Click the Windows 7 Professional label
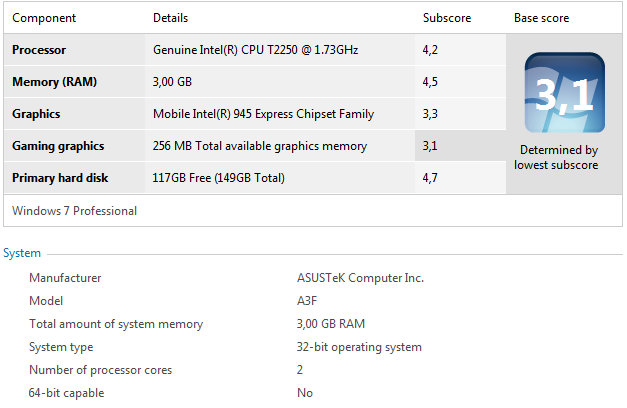627x408 pixels. pyautogui.click(x=74, y=211)
